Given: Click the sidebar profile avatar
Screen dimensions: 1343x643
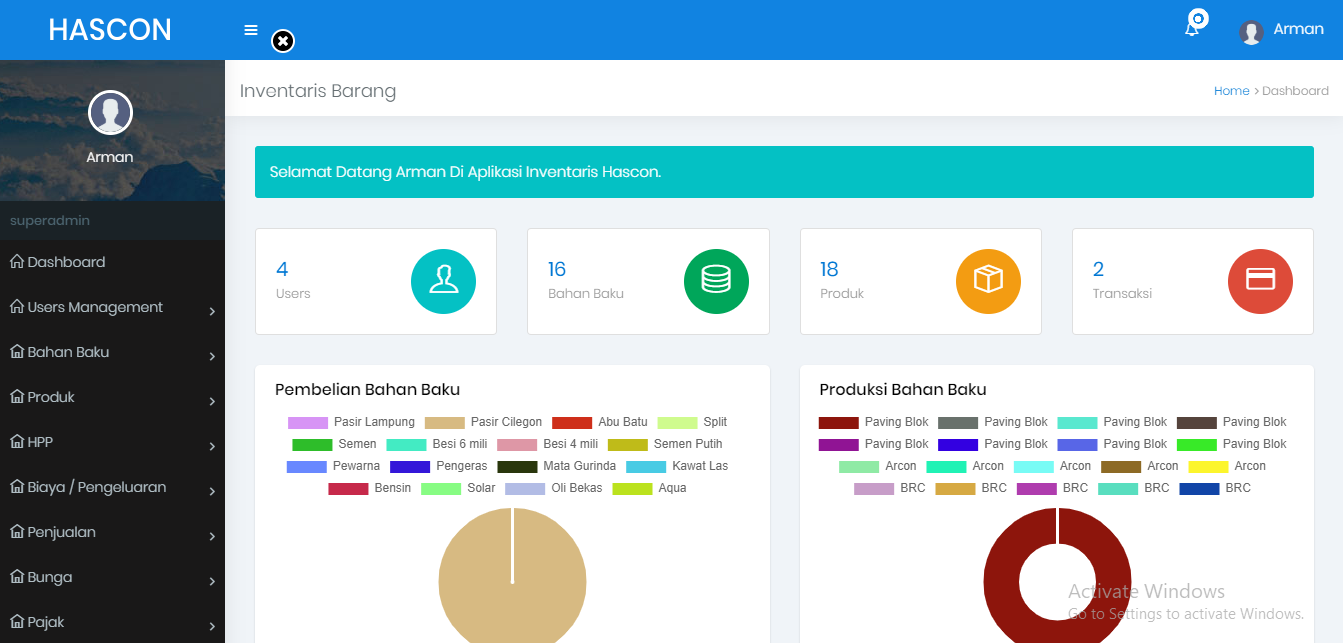Looking at the screenshot, I should pos(110,112).
